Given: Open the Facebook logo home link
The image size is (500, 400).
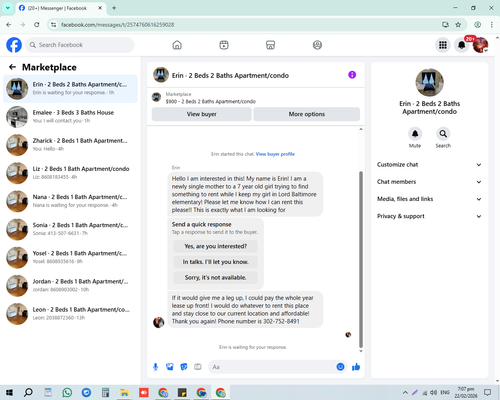Looking at the screenshot, I should point(14,45).
